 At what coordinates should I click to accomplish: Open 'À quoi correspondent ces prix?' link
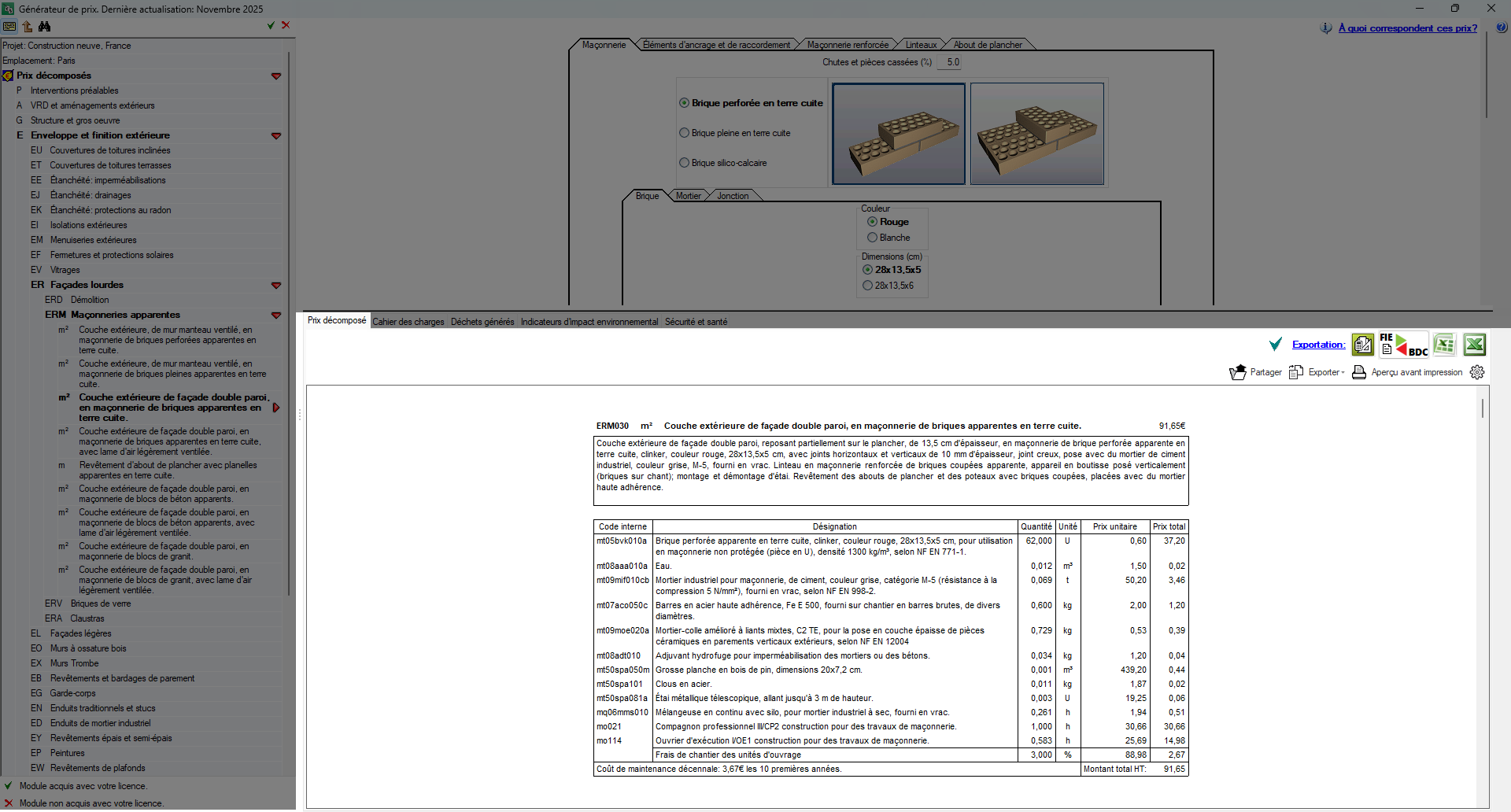tap(1408, 28)
